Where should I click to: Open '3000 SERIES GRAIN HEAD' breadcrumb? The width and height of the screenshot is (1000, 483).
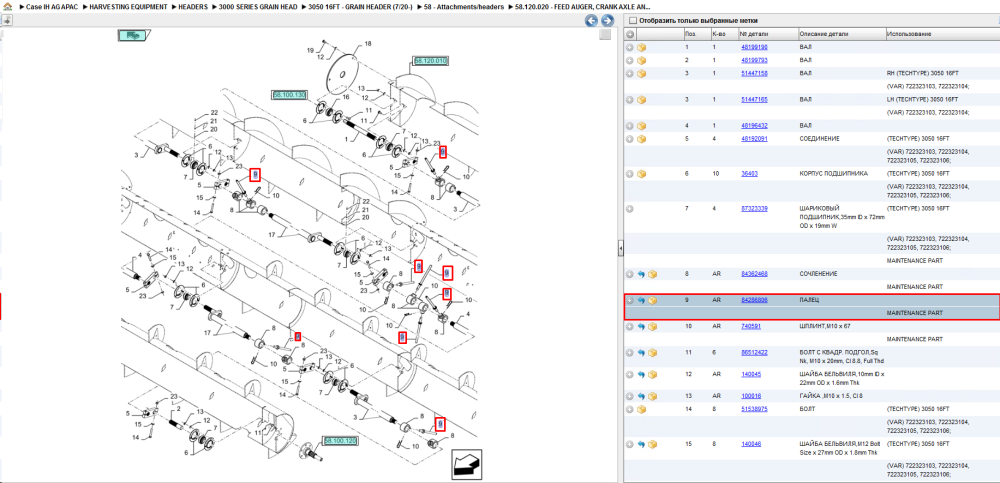(258, 6)
